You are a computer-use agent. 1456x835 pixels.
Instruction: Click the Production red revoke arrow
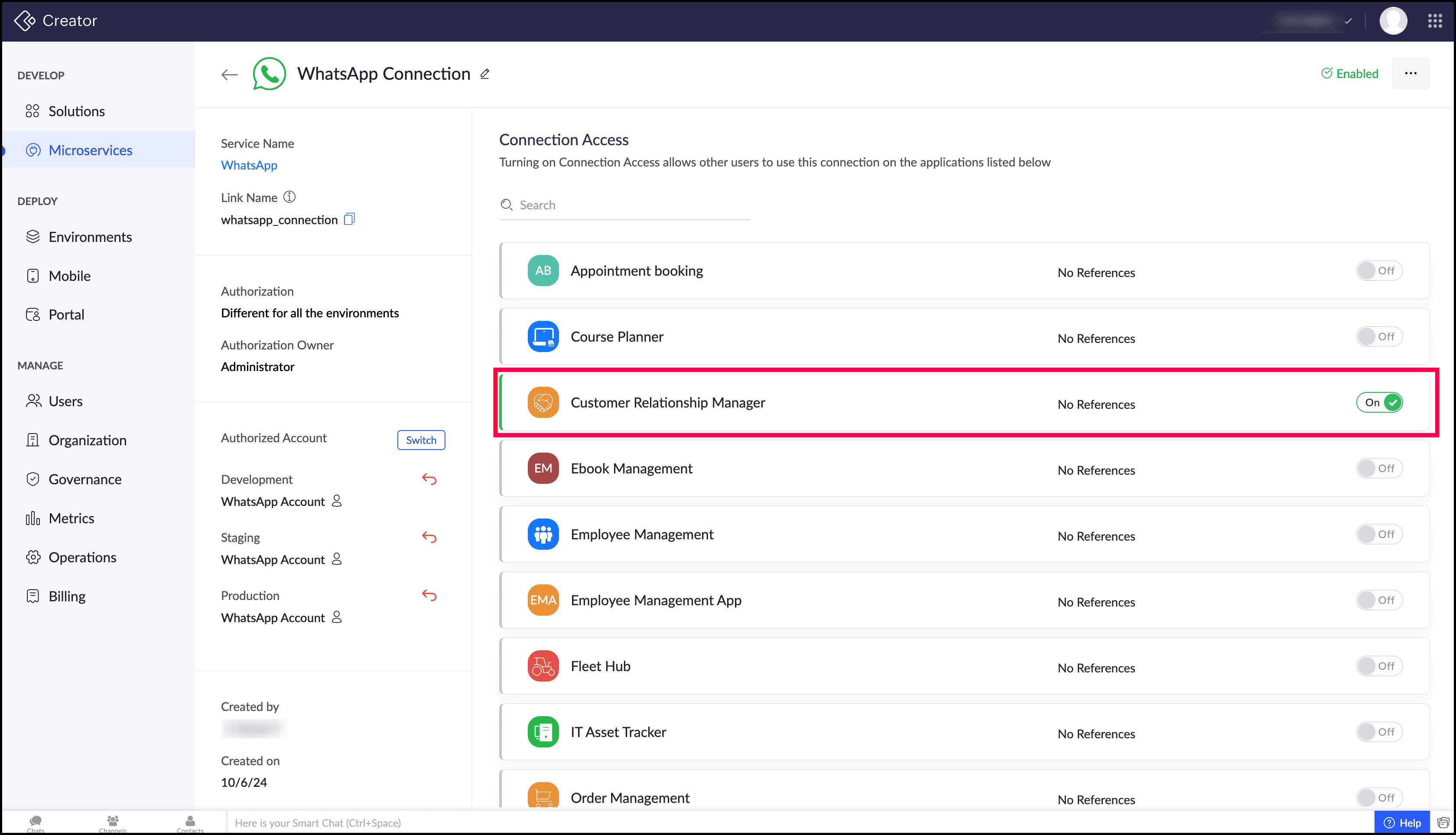429,595
